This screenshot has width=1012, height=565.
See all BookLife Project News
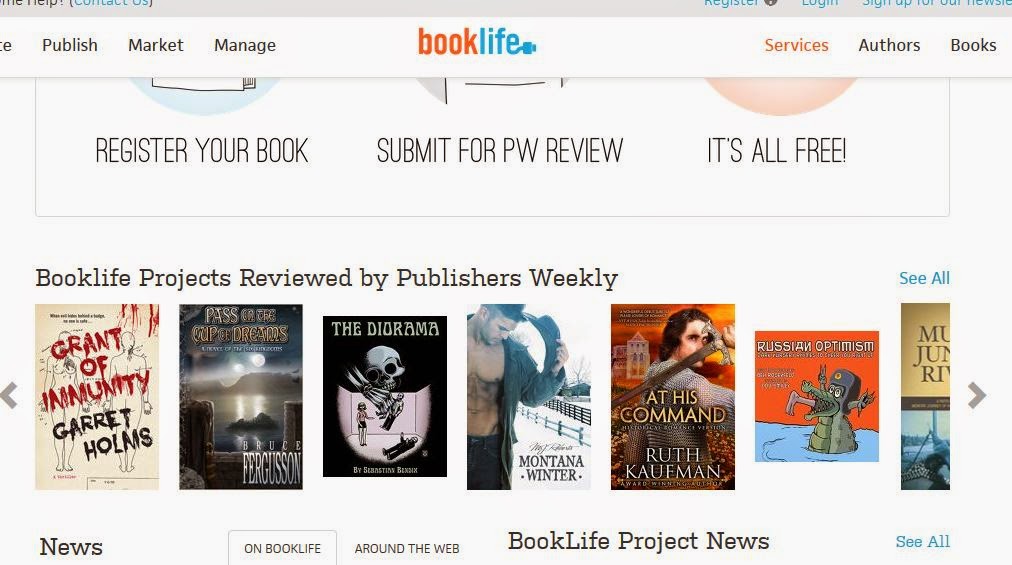point(922,542)
